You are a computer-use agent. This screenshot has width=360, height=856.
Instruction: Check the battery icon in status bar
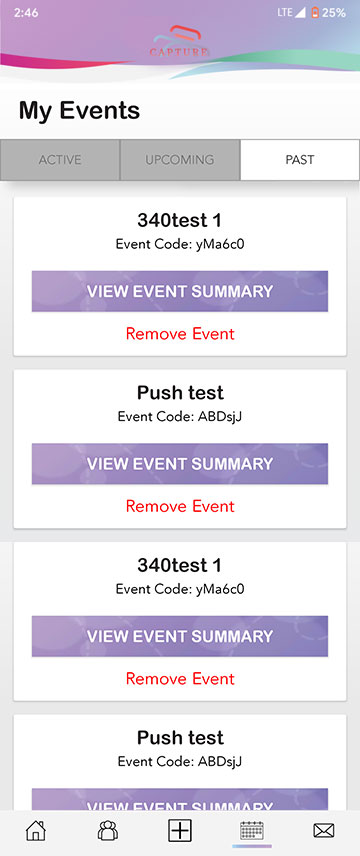tap(315, 13)
